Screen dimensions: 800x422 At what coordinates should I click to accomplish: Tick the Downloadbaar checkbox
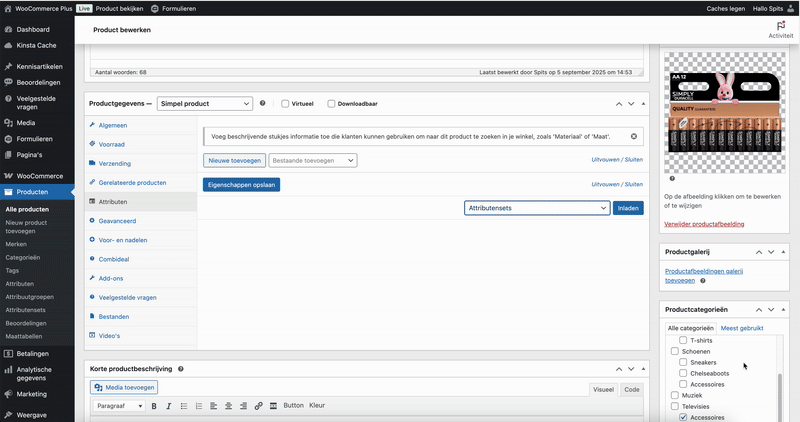(331, 103)
